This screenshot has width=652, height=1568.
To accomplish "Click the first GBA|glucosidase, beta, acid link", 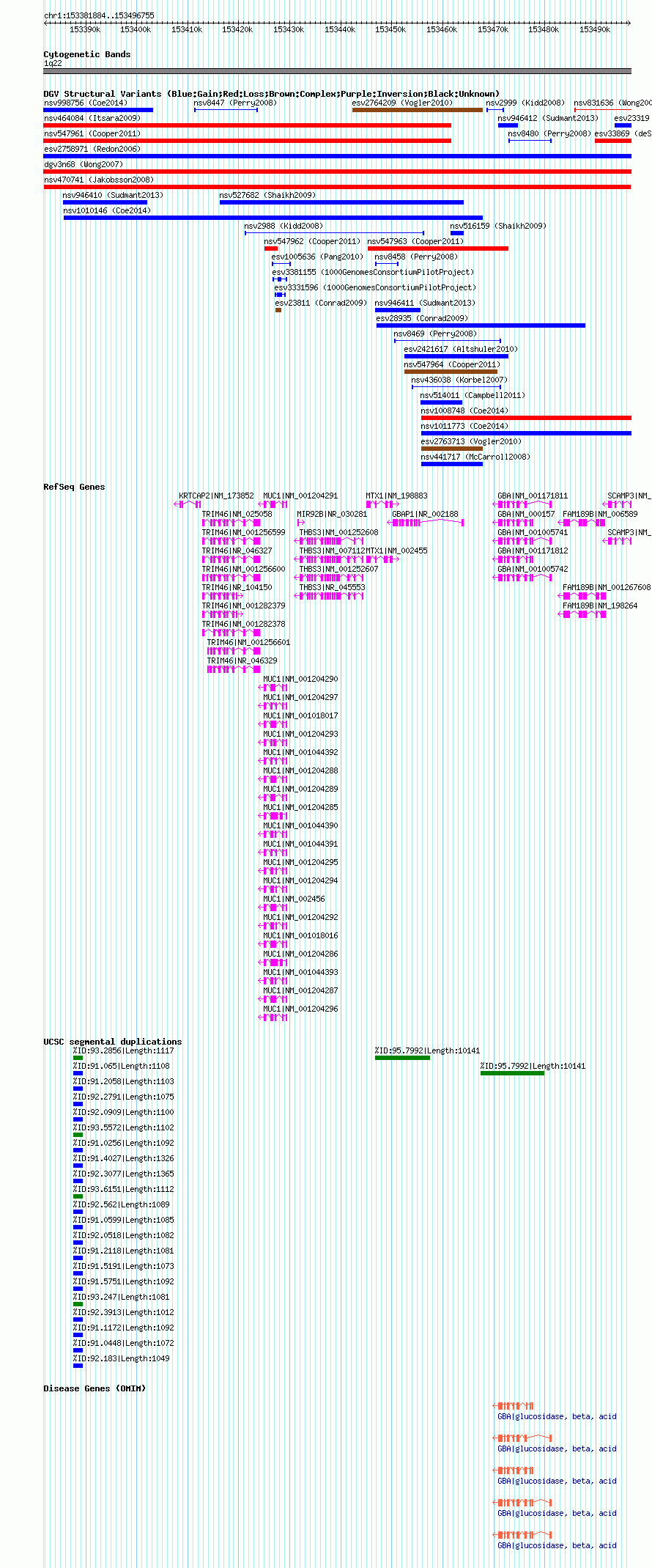I will click(557, 1416).
